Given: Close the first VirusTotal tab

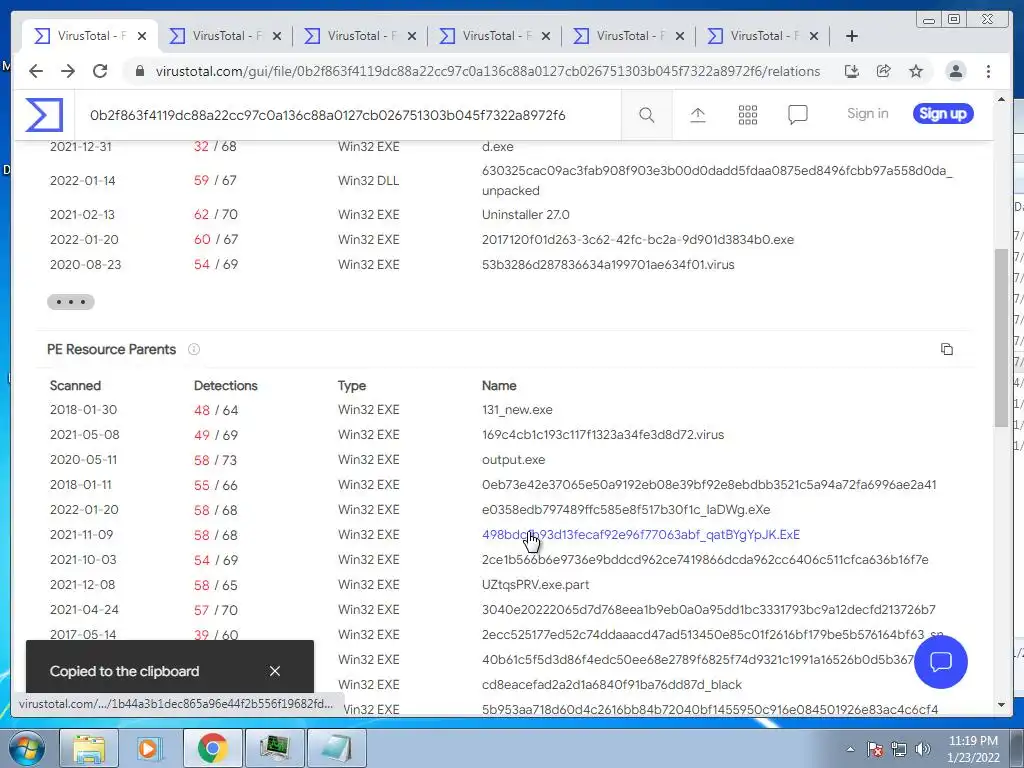Looking at the screenshot, I should point(142,36).
